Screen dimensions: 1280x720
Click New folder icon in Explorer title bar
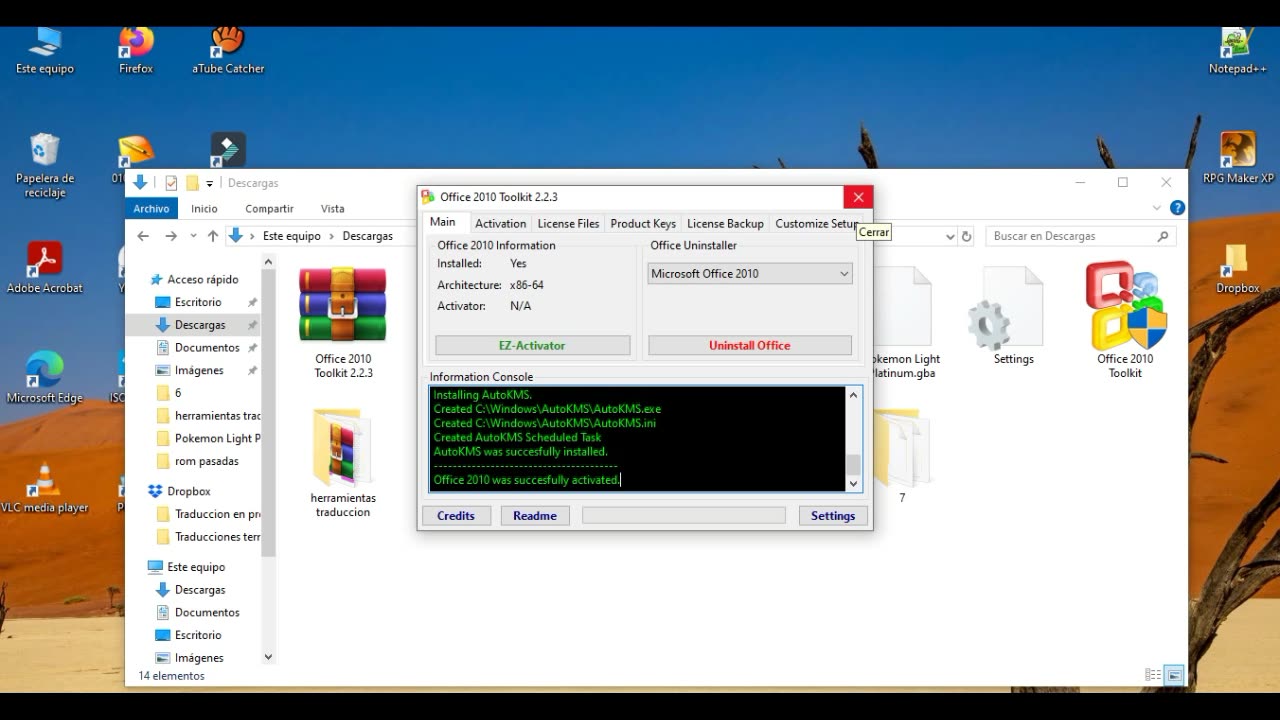click(192, 183)
